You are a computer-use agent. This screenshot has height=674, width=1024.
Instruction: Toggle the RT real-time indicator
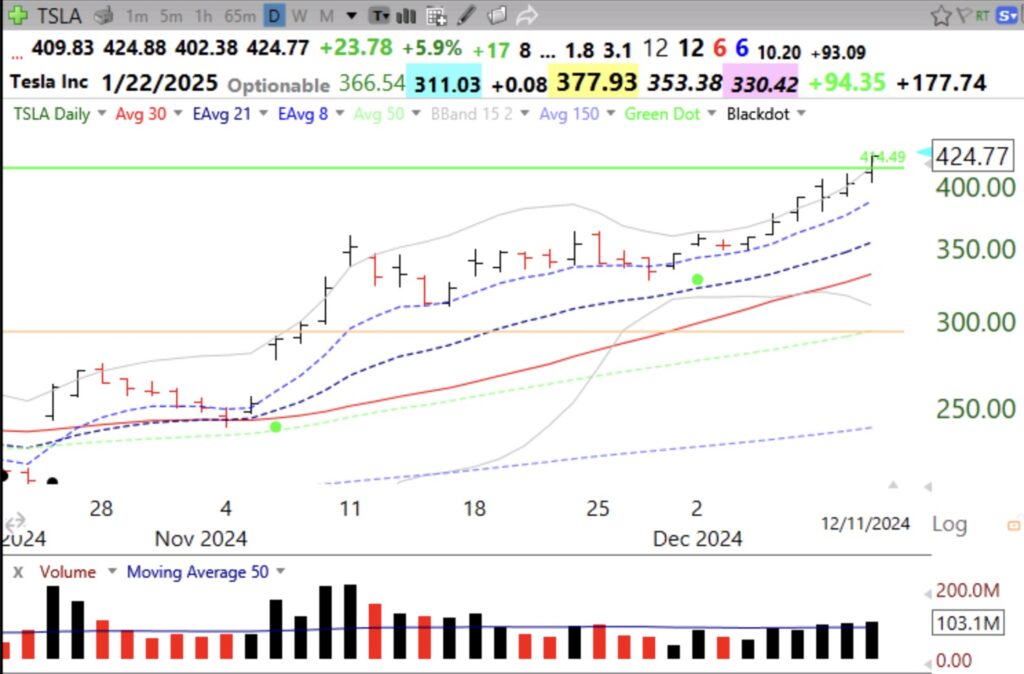coord(982,15)
